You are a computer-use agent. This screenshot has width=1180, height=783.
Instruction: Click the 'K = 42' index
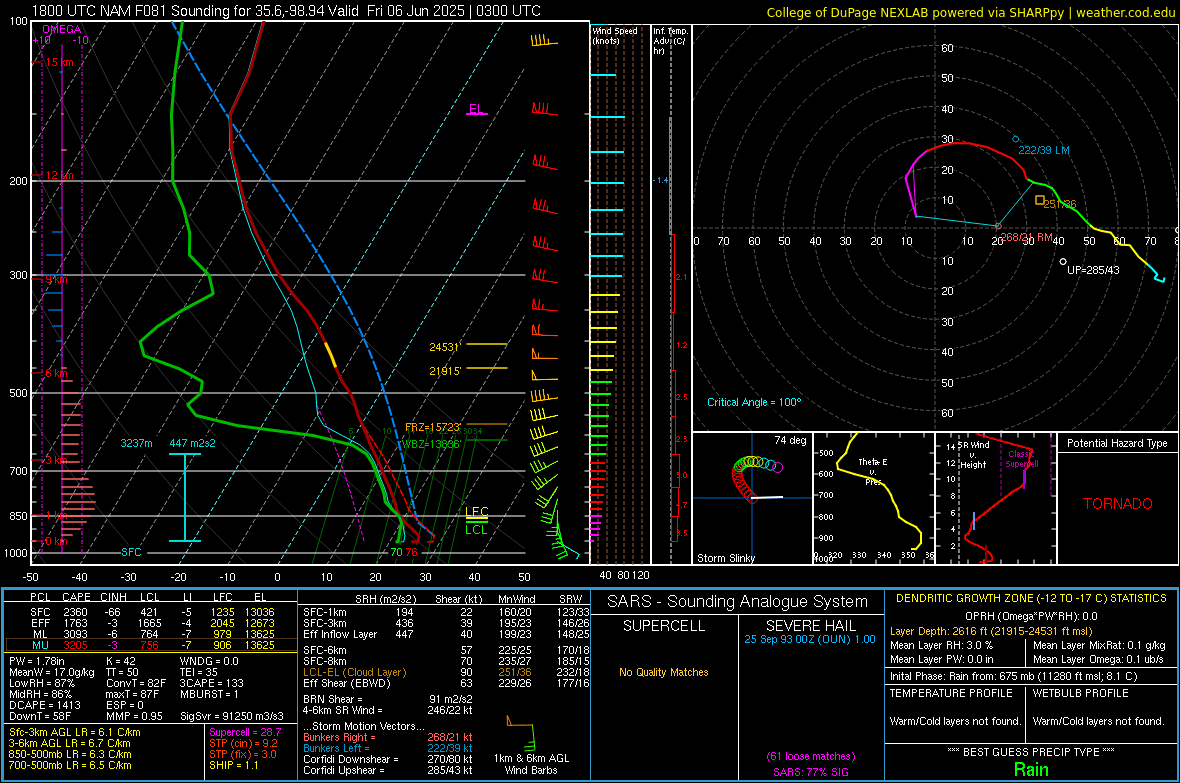[x=120, y=661]
